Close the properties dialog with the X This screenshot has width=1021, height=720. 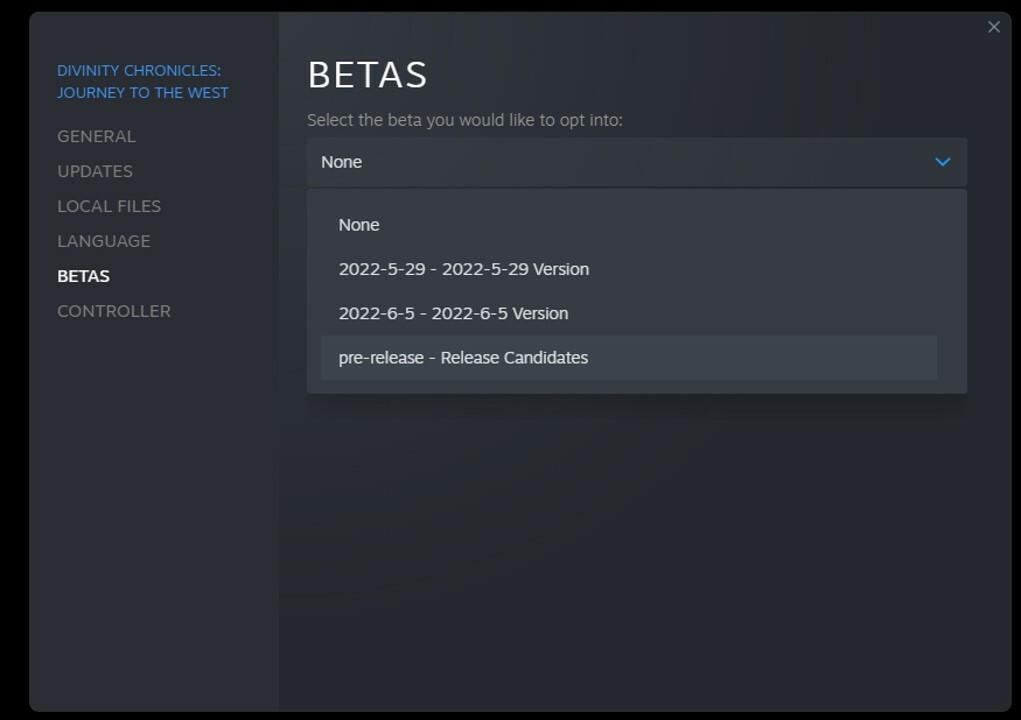coord(993,27)
